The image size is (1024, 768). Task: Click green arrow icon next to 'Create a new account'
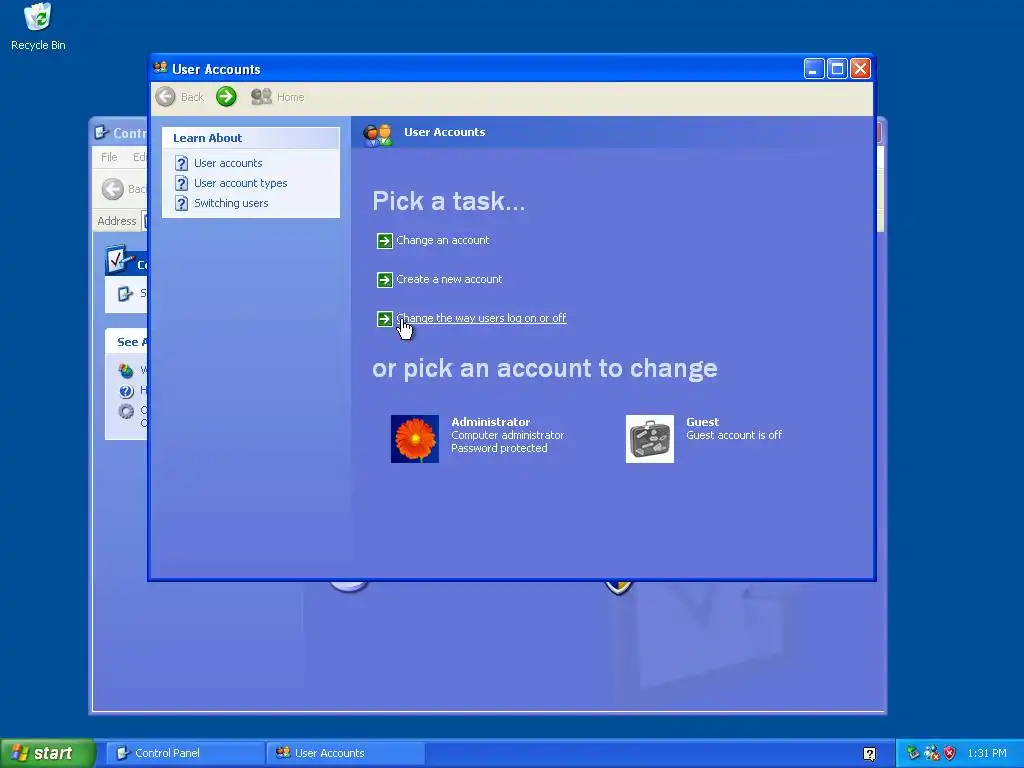(385, 280)
